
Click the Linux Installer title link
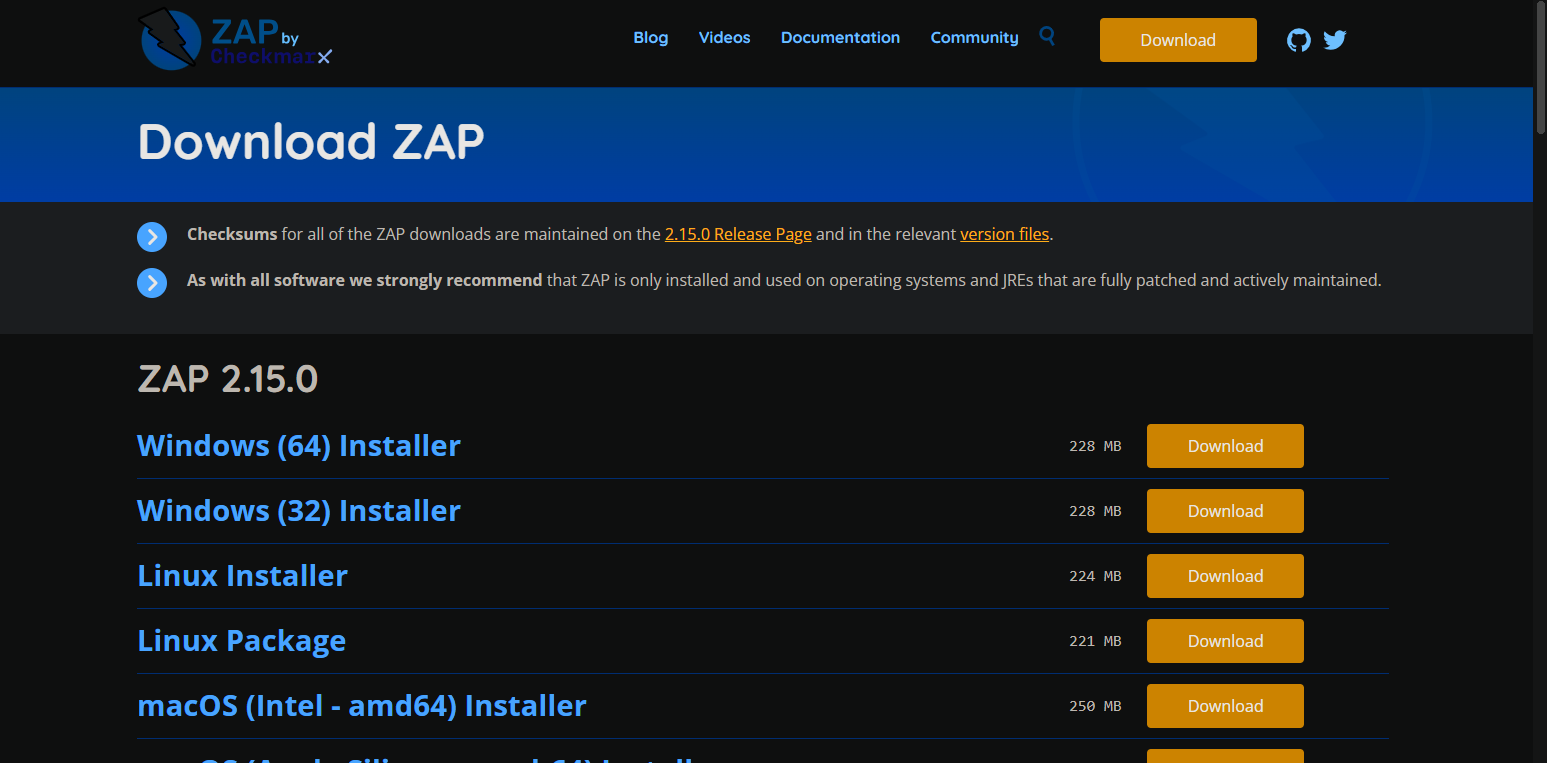[242, 575]
